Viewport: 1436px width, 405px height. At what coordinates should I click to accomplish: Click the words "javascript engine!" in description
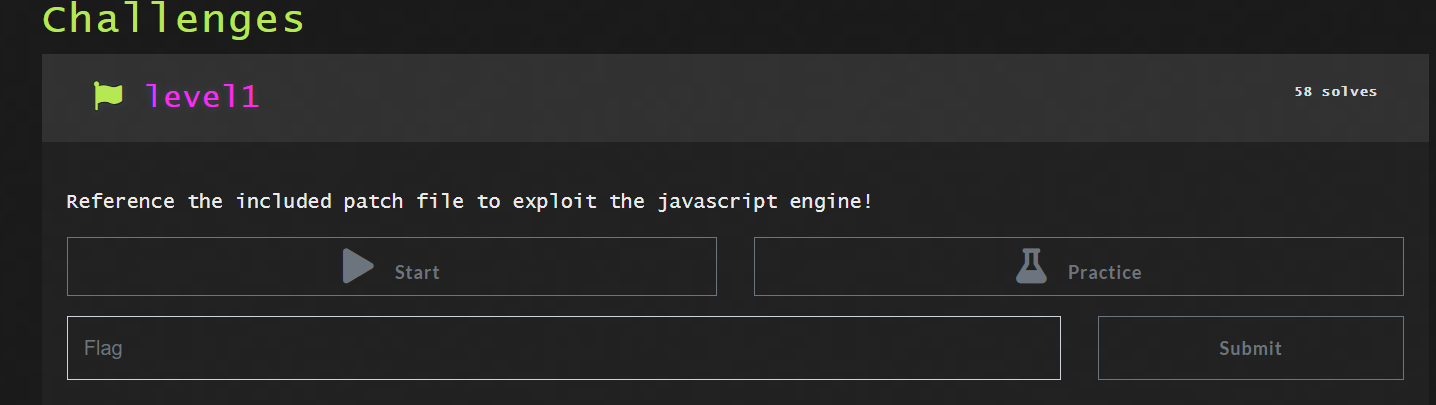click(765, 201)
